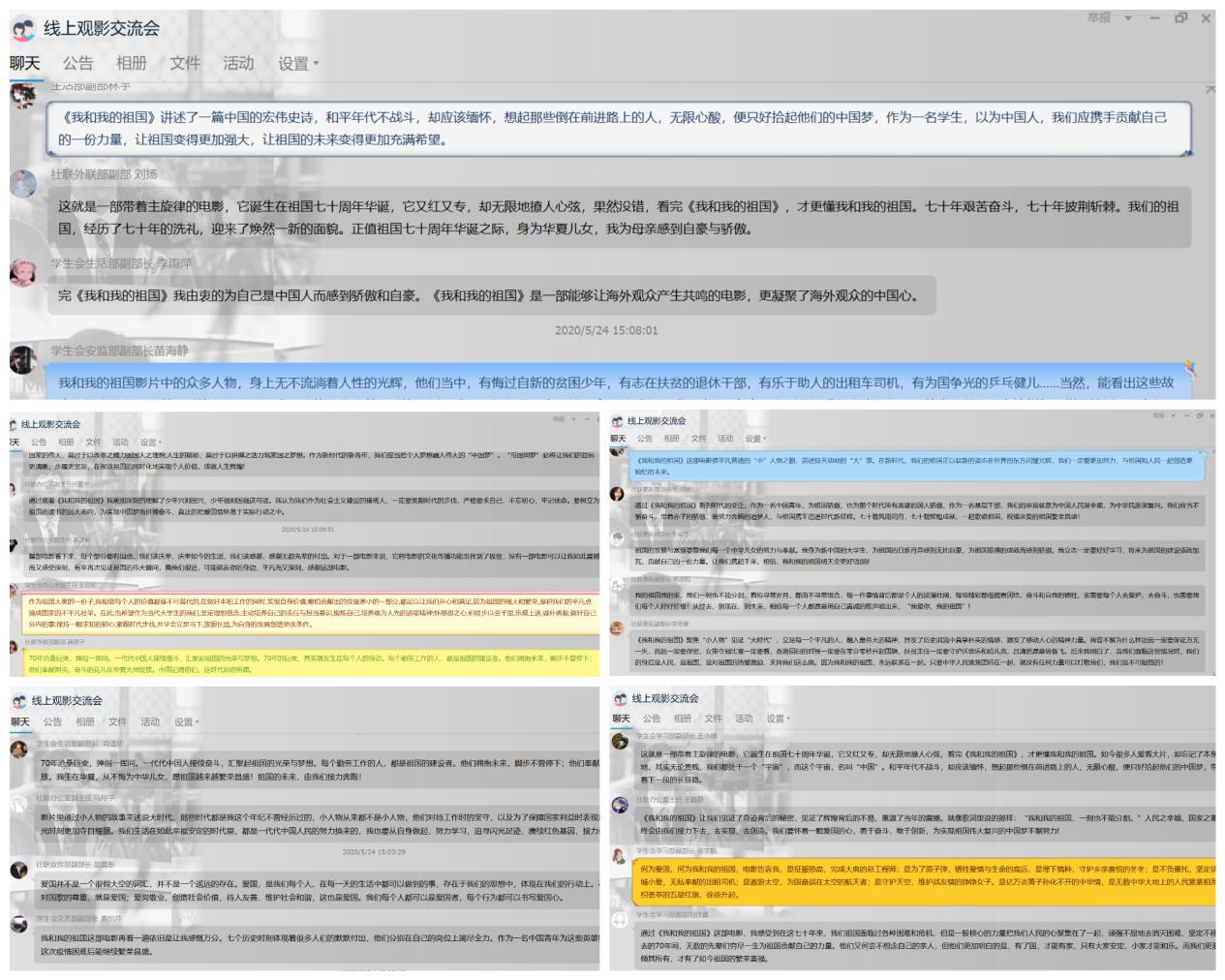Select the 活动 tab in the middle-right window
Screen dimensions: 1225x980
point(725,439)
